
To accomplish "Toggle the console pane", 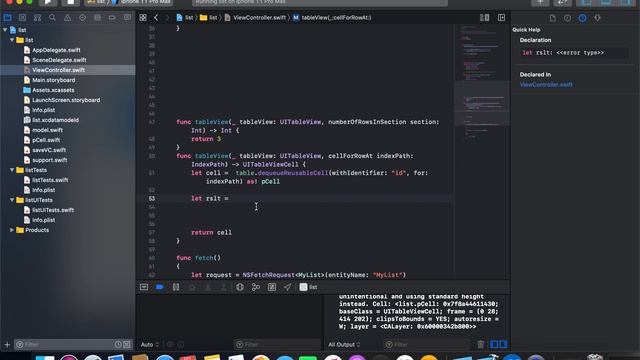I will [x=503, y=344].
